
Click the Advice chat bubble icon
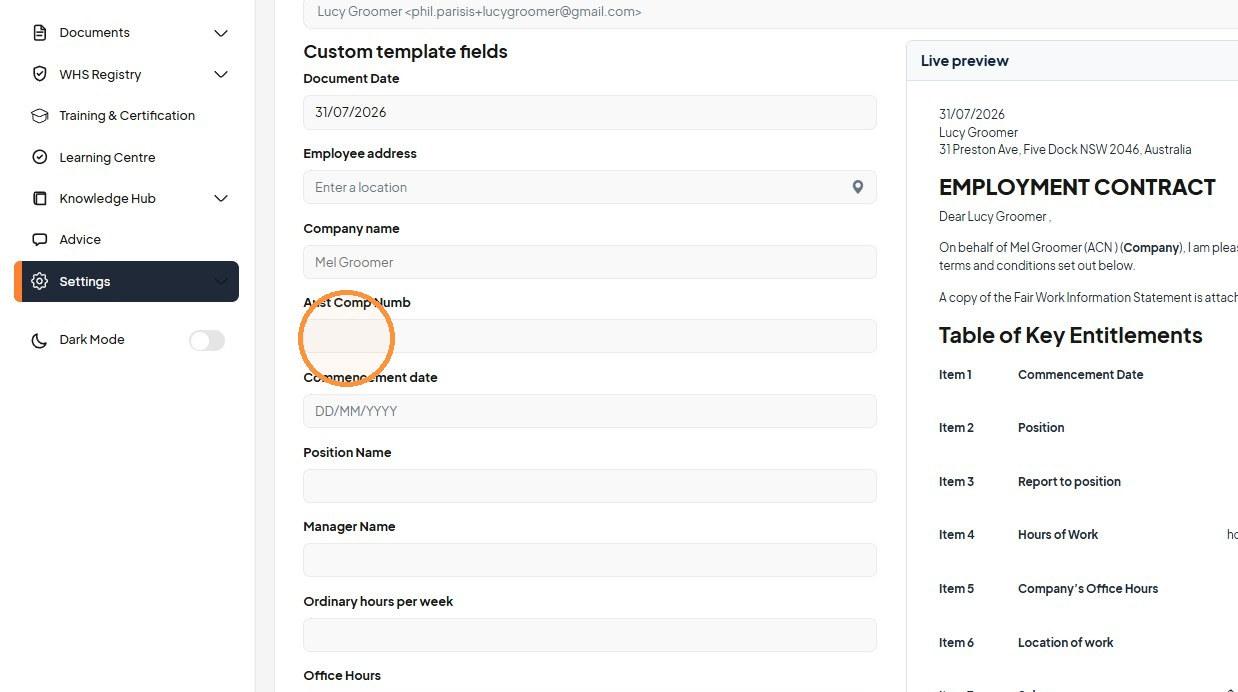coord(40,240)
